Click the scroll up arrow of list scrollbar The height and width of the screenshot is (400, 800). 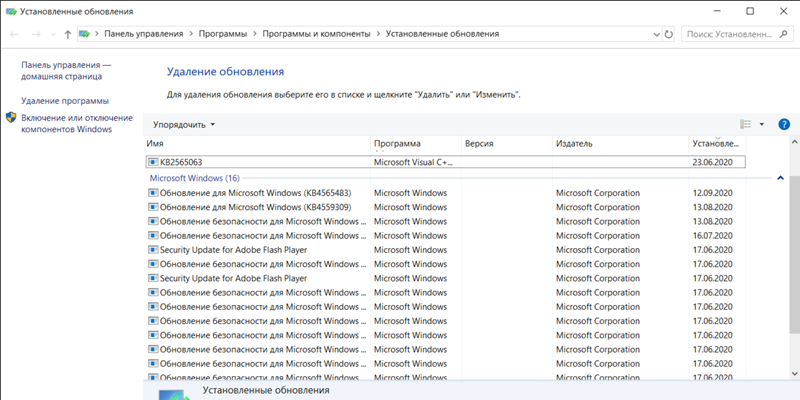(x=794, y=141)
